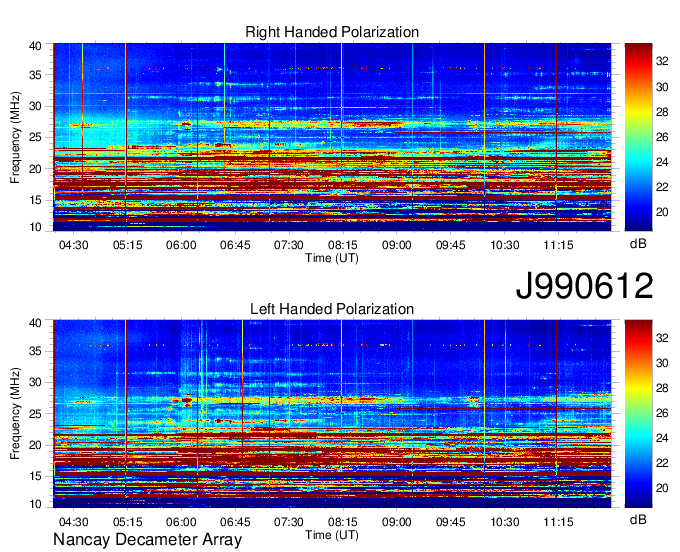Click the Left Handed Polarization spectrogram area
680x552 pixels.
point(332,414)
